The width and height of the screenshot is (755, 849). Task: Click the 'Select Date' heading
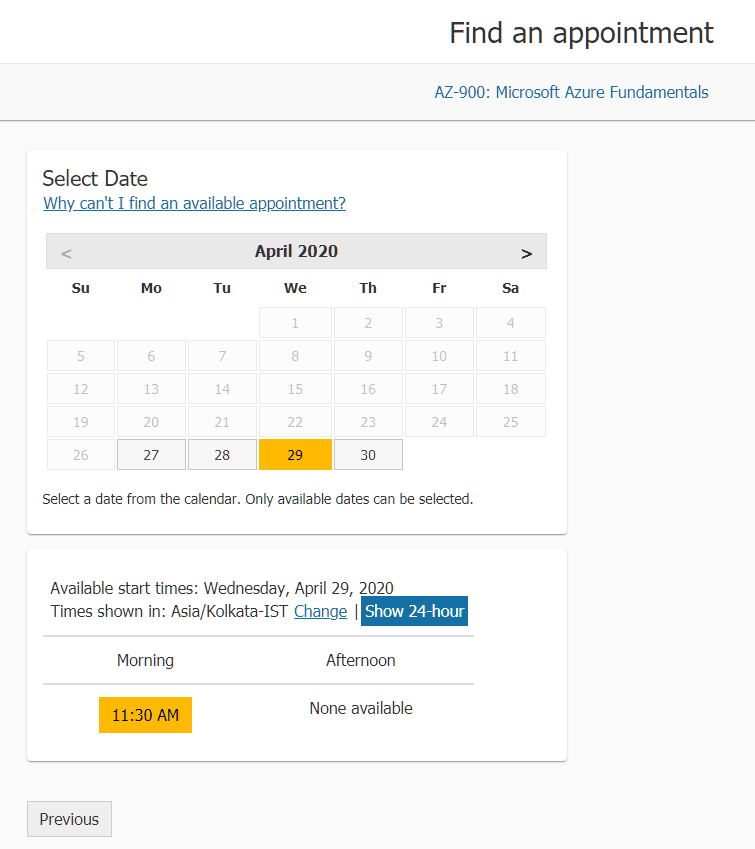pyautogui.click(x=95, y=179)
